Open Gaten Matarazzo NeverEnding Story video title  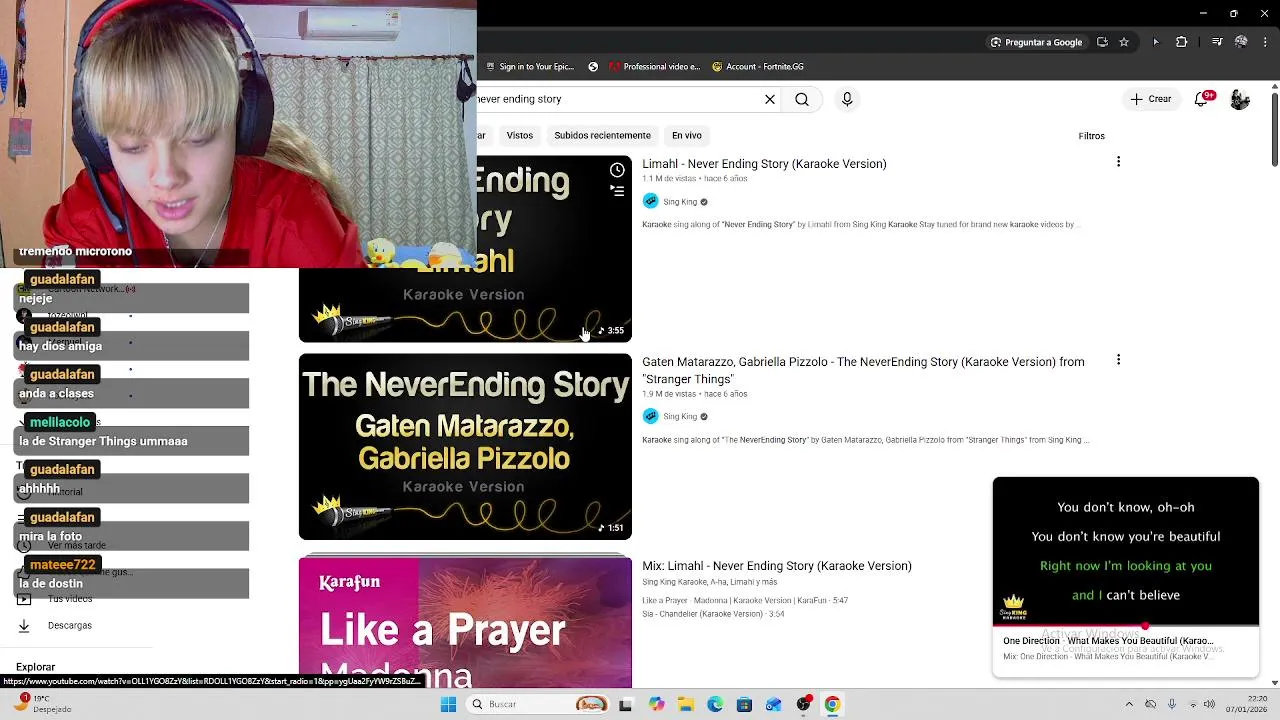[x=863, y=370]
